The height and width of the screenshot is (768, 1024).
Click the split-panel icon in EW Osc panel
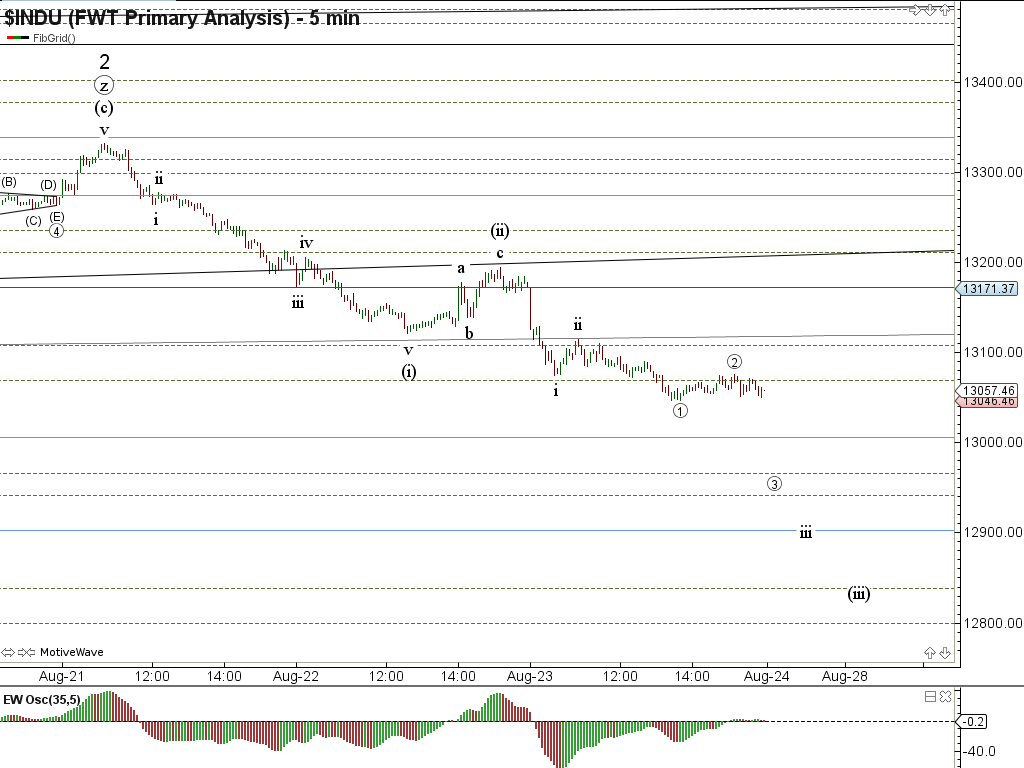[930, 696]
